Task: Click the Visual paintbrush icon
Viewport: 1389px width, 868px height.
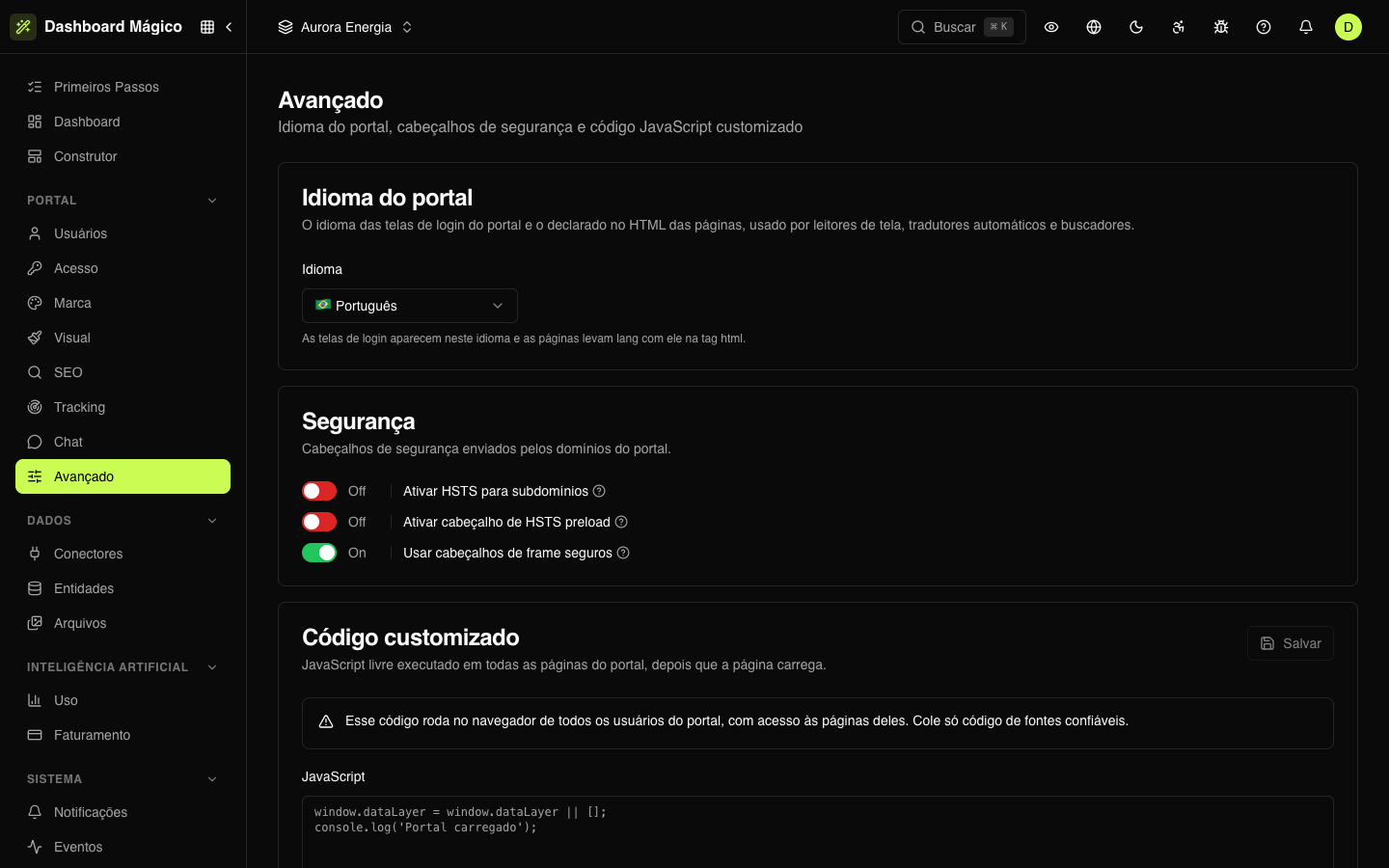Action: [x=35, y=338]
